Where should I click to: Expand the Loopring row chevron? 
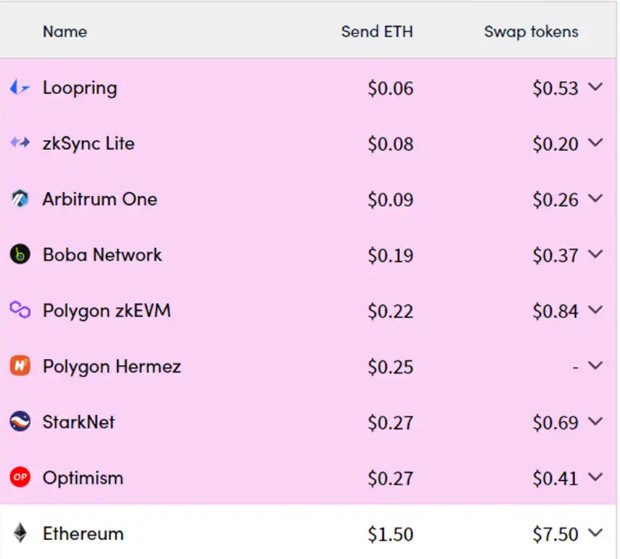[x=595, y=86]
